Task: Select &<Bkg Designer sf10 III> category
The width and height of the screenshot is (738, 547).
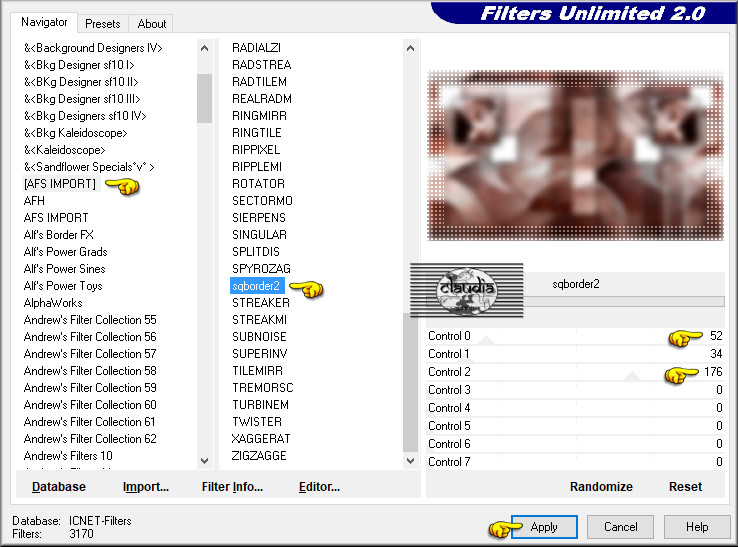Action: 82,98
